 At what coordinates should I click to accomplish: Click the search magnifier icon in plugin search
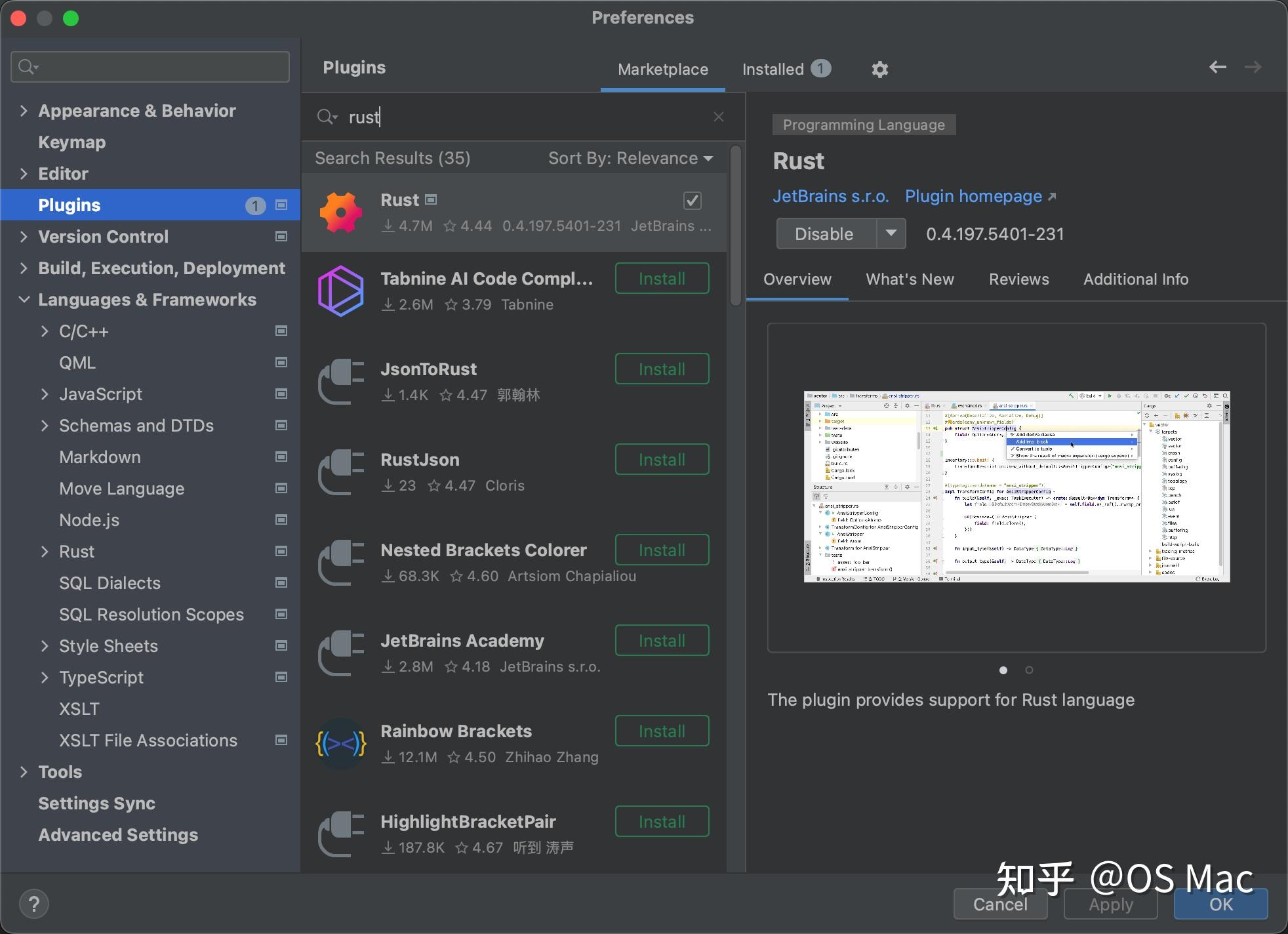(327, 117)
